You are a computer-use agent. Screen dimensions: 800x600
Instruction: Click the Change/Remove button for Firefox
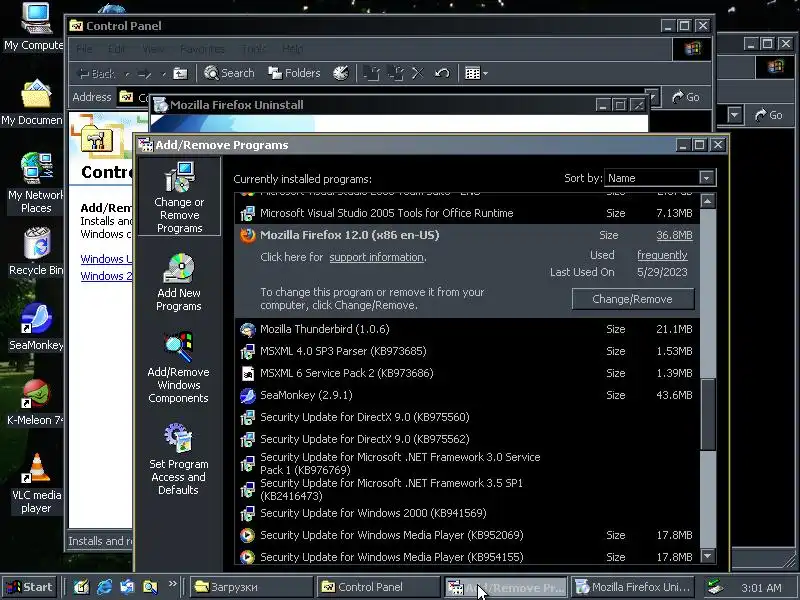coord(633,299)
